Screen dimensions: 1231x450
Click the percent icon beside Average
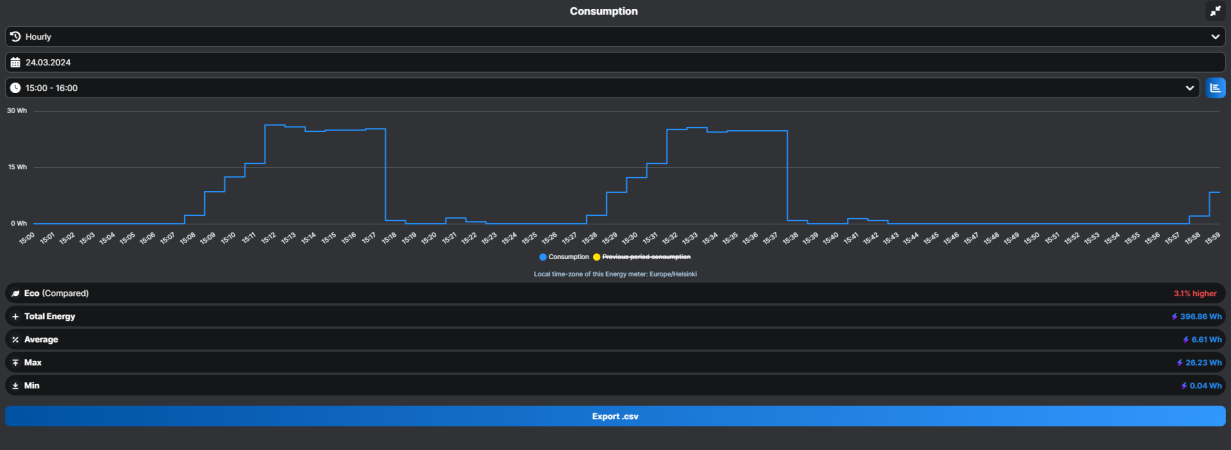[15, 340]
